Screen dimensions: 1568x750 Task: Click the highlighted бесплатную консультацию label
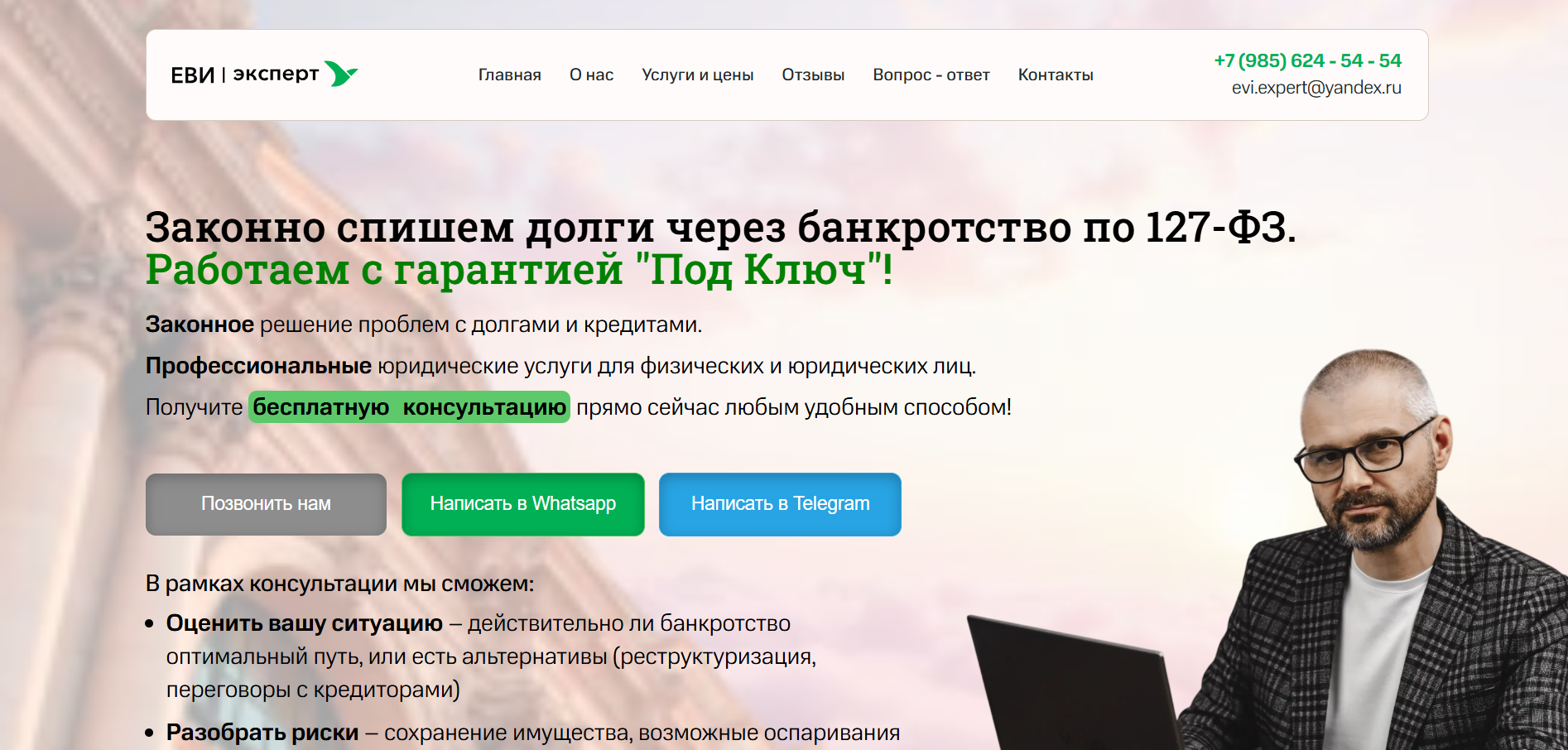coord(410,407)
